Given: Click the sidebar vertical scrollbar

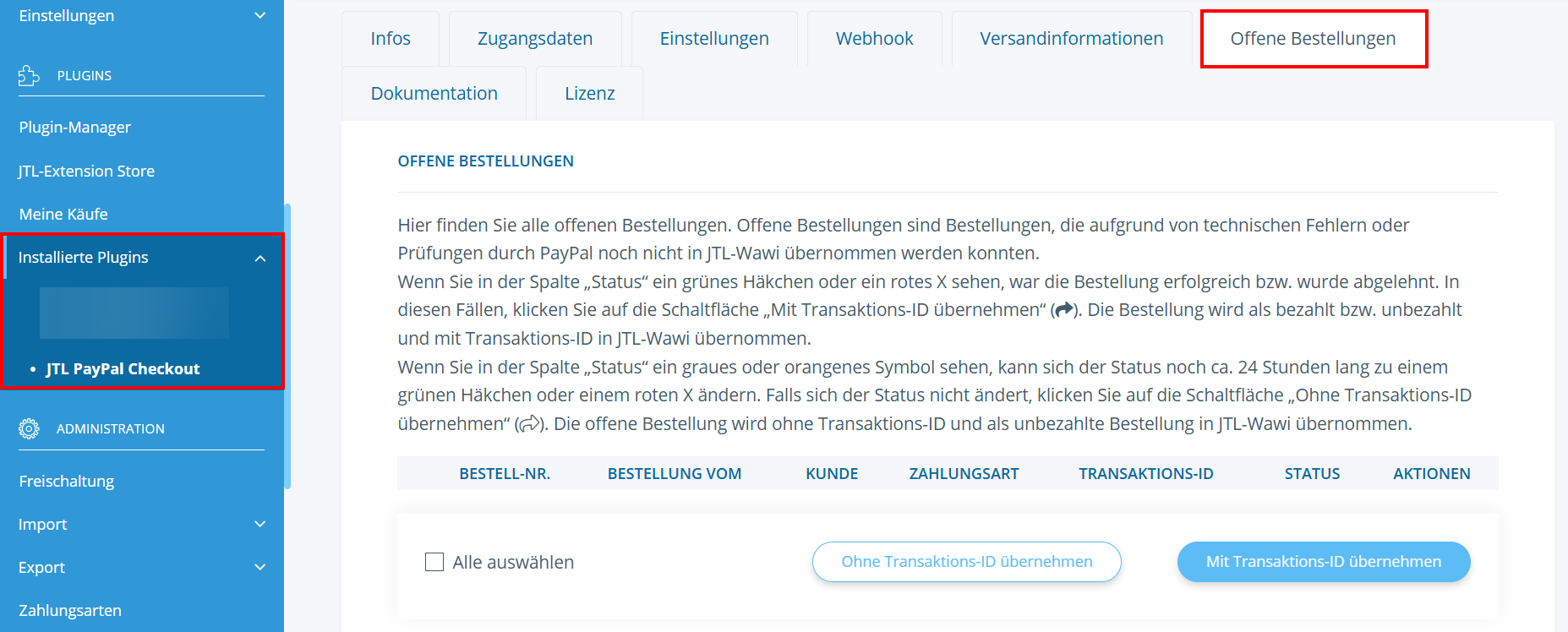Looking at the screenshot, I should point(287,346).
